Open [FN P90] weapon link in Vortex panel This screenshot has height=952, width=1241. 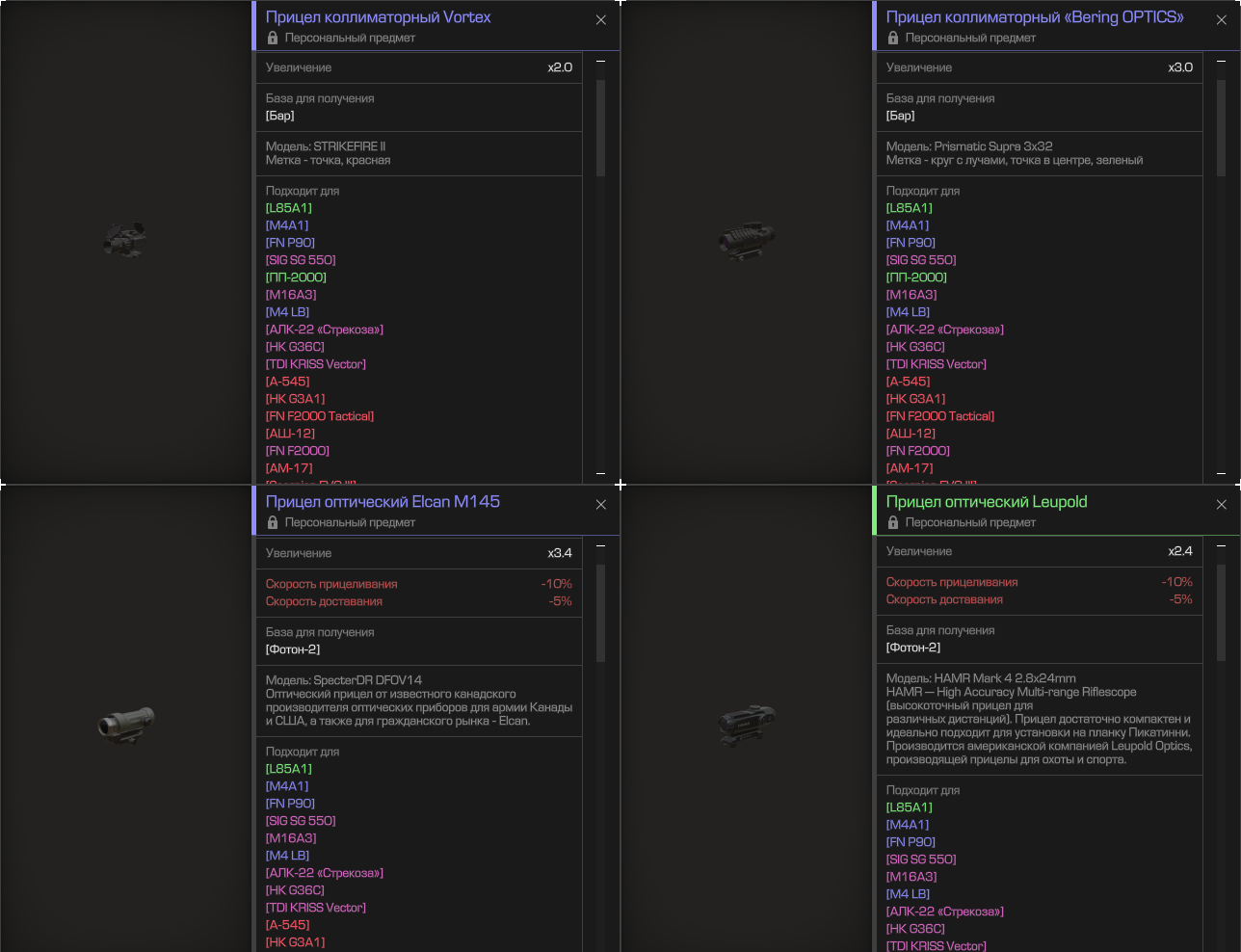coord(290,243)
